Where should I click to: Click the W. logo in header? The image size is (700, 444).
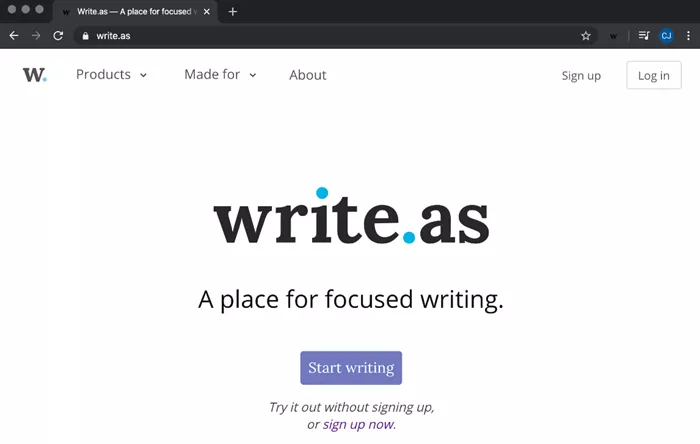(35, 75)
